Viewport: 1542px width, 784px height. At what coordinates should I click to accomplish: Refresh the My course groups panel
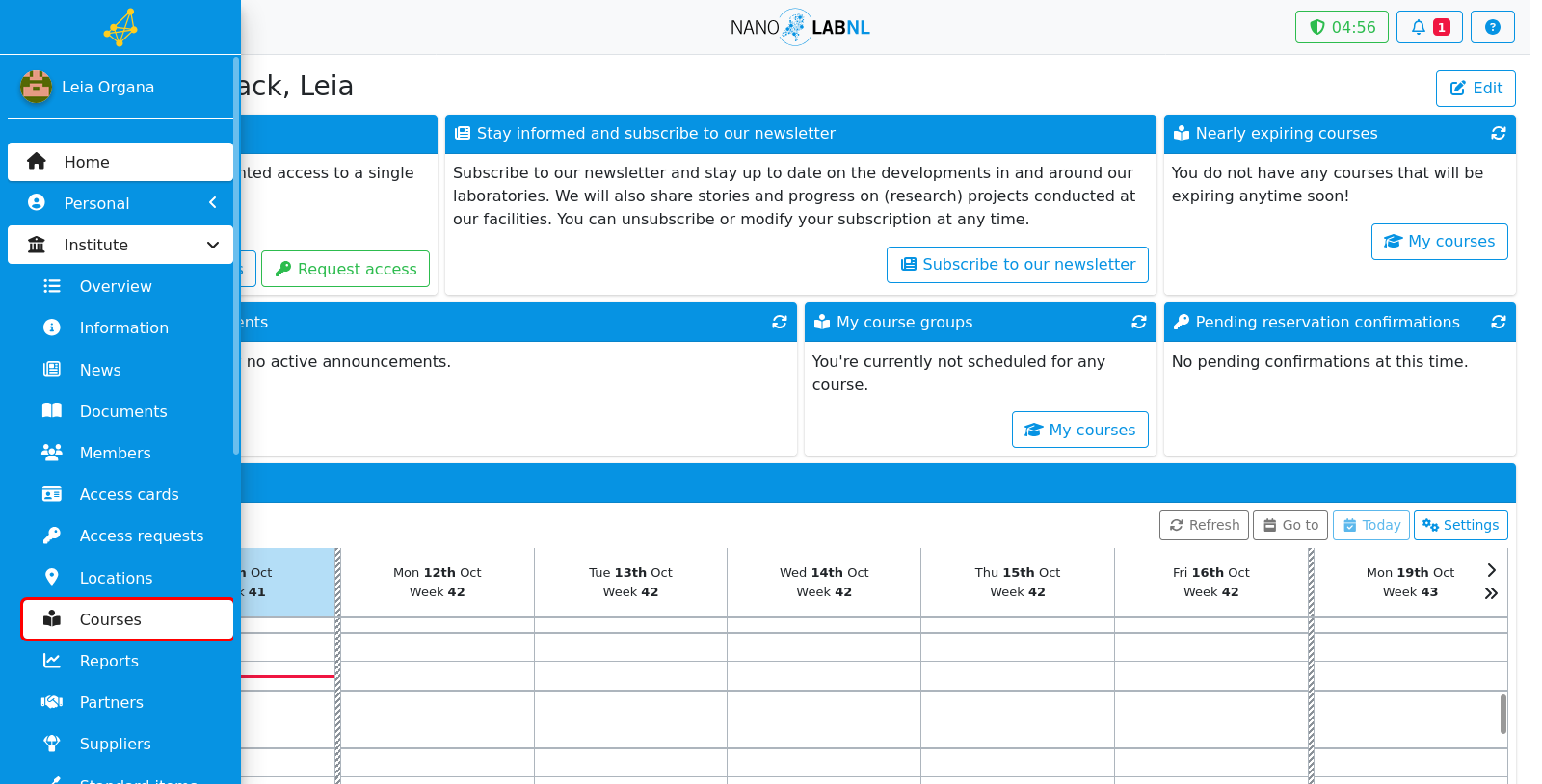point(1138,322)
